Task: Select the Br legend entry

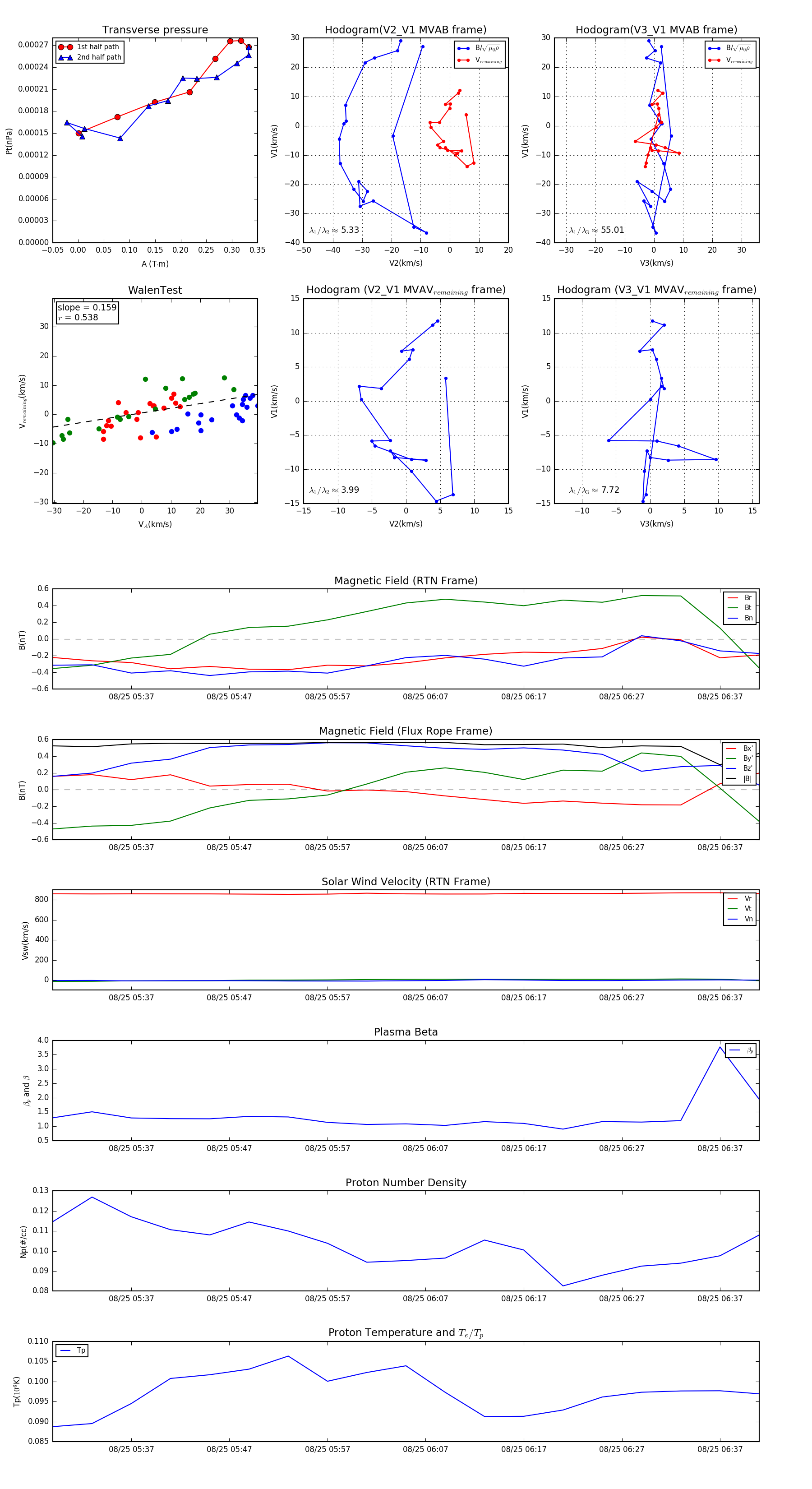Action: 740,598
